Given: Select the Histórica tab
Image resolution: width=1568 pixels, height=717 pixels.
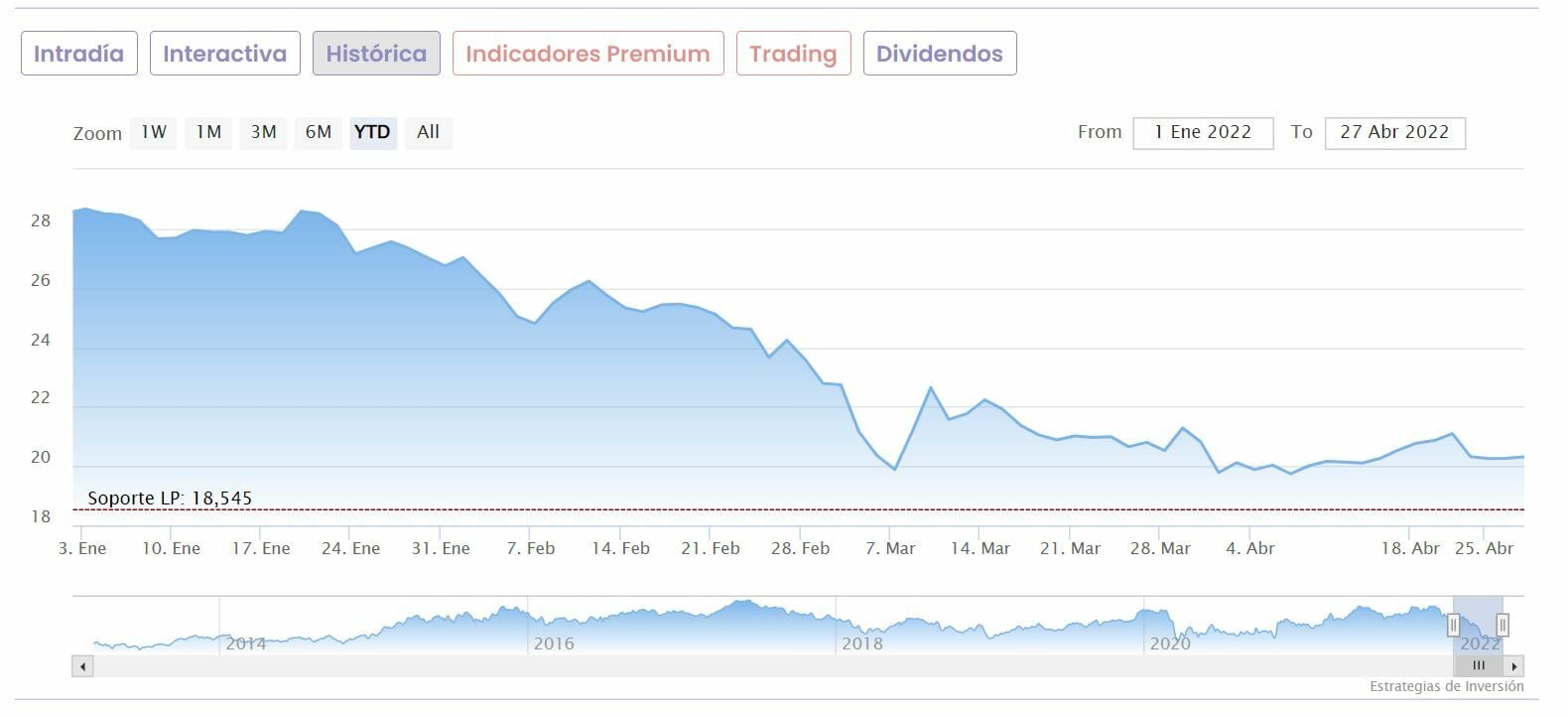Looking at the screenshot, I should (x=376, y=54).
